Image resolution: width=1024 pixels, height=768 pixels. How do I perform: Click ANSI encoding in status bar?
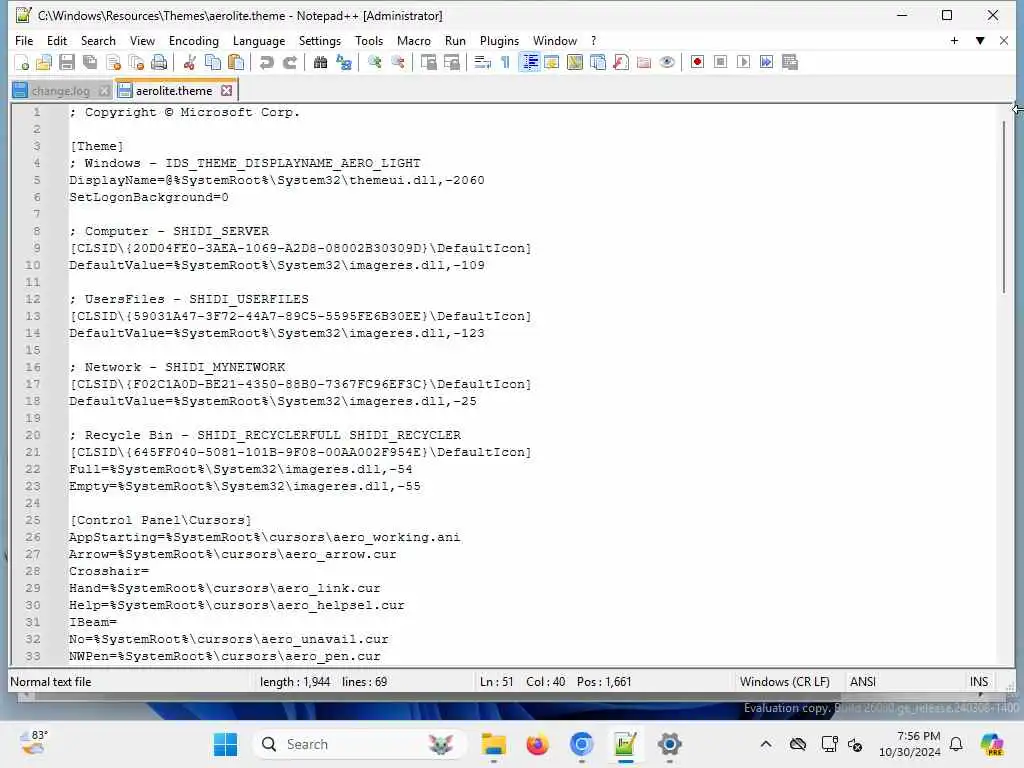[x=863, y=682]
